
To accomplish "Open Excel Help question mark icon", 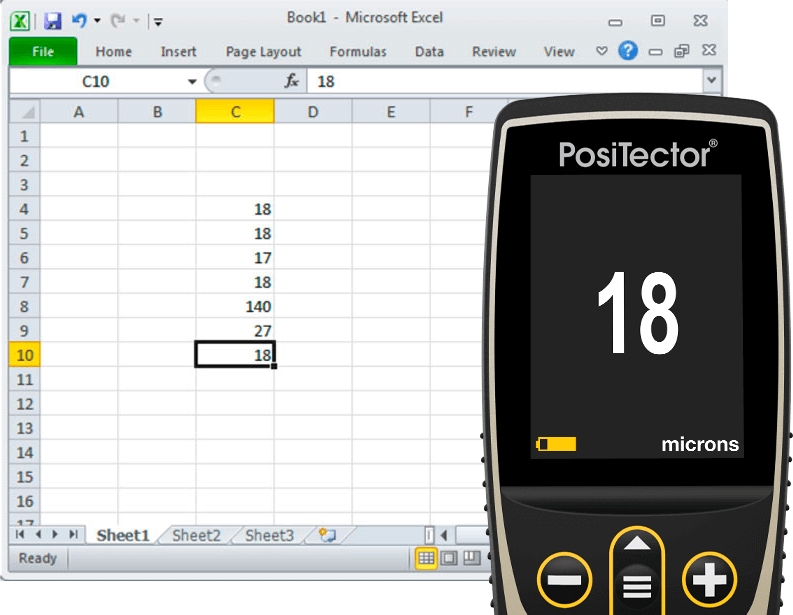I will coord(628,51).
